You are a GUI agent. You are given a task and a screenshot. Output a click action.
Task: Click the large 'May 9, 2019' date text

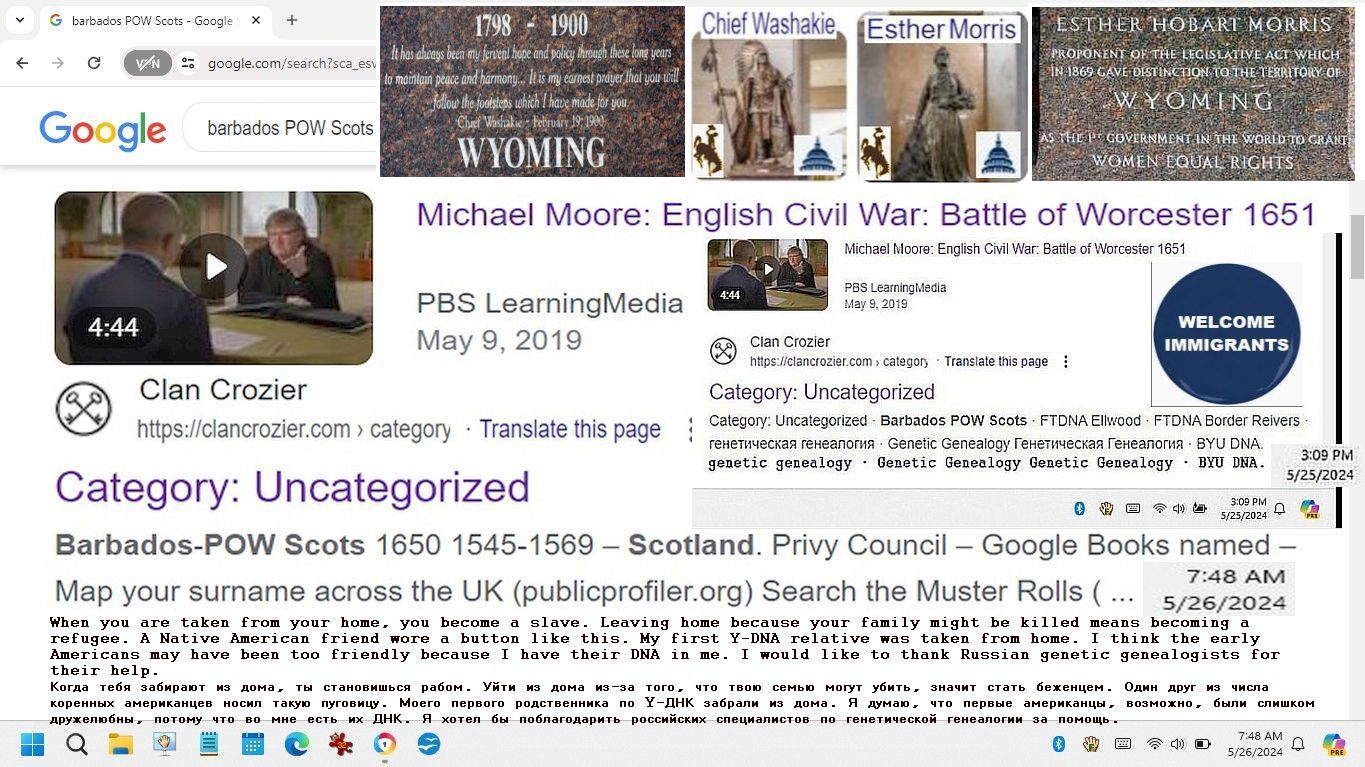pyautogui.click(x=499, y=340)
